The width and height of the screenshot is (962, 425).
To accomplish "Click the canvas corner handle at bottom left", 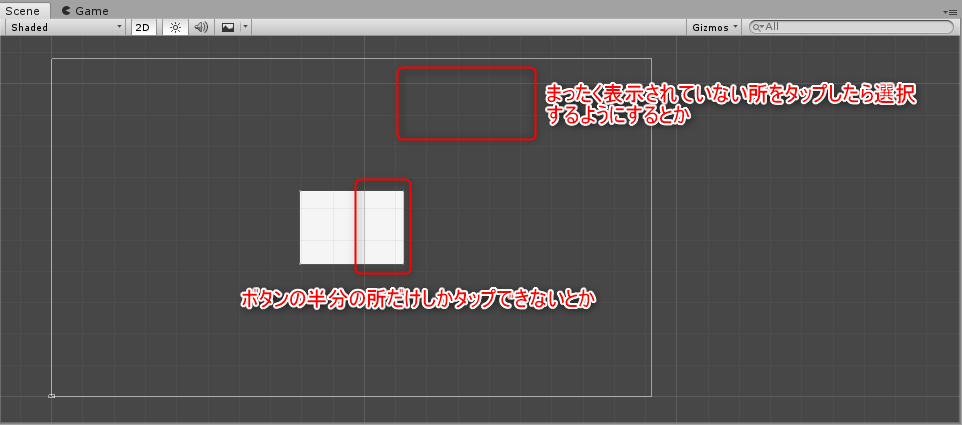I will [52, 396].
